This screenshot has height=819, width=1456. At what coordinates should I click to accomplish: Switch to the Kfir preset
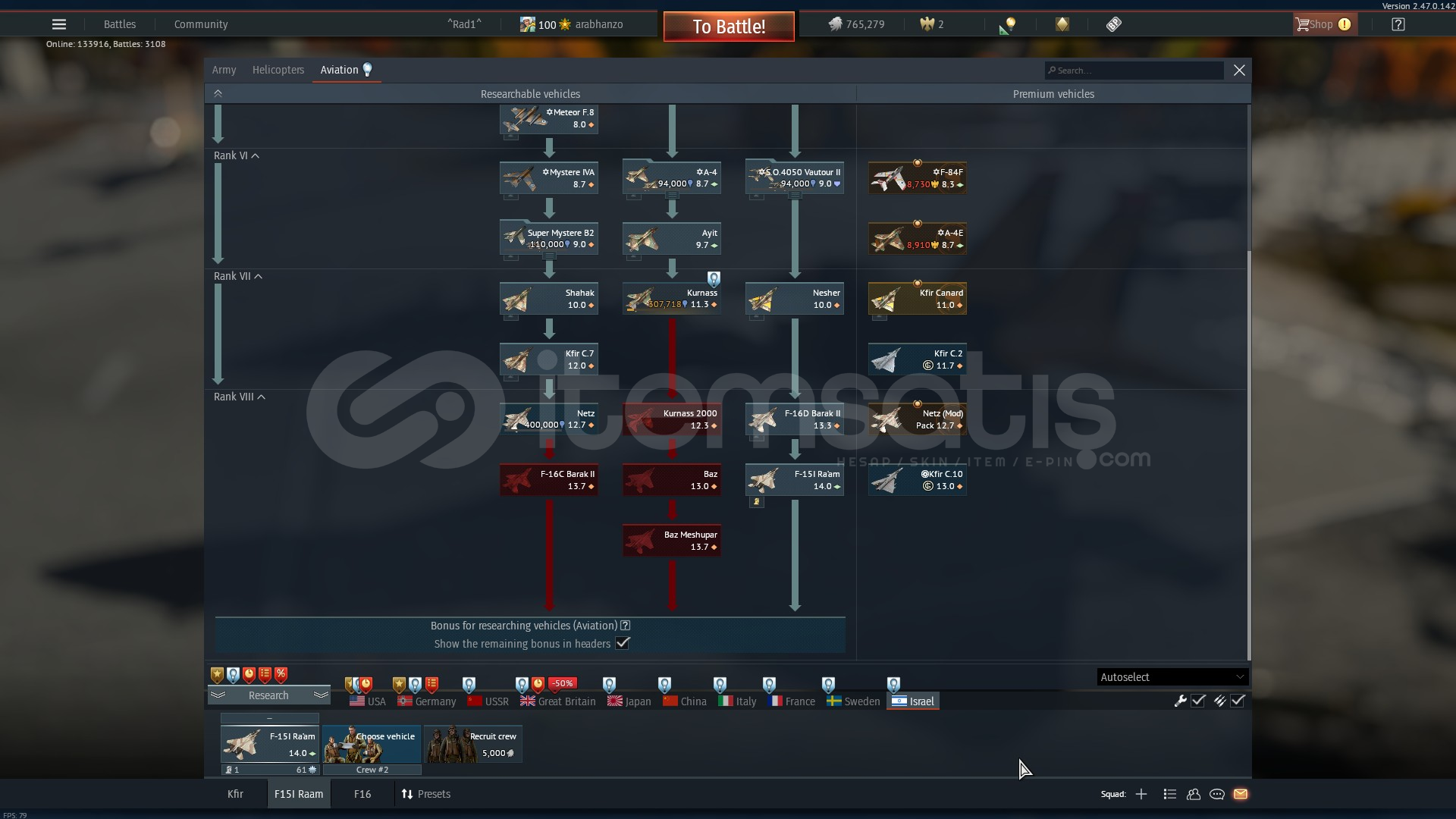tap(235, 794)
